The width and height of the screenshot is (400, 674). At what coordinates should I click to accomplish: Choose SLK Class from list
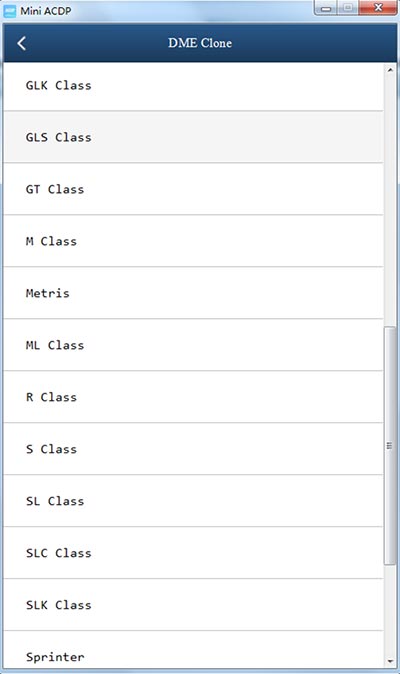(x=193, y=605)
